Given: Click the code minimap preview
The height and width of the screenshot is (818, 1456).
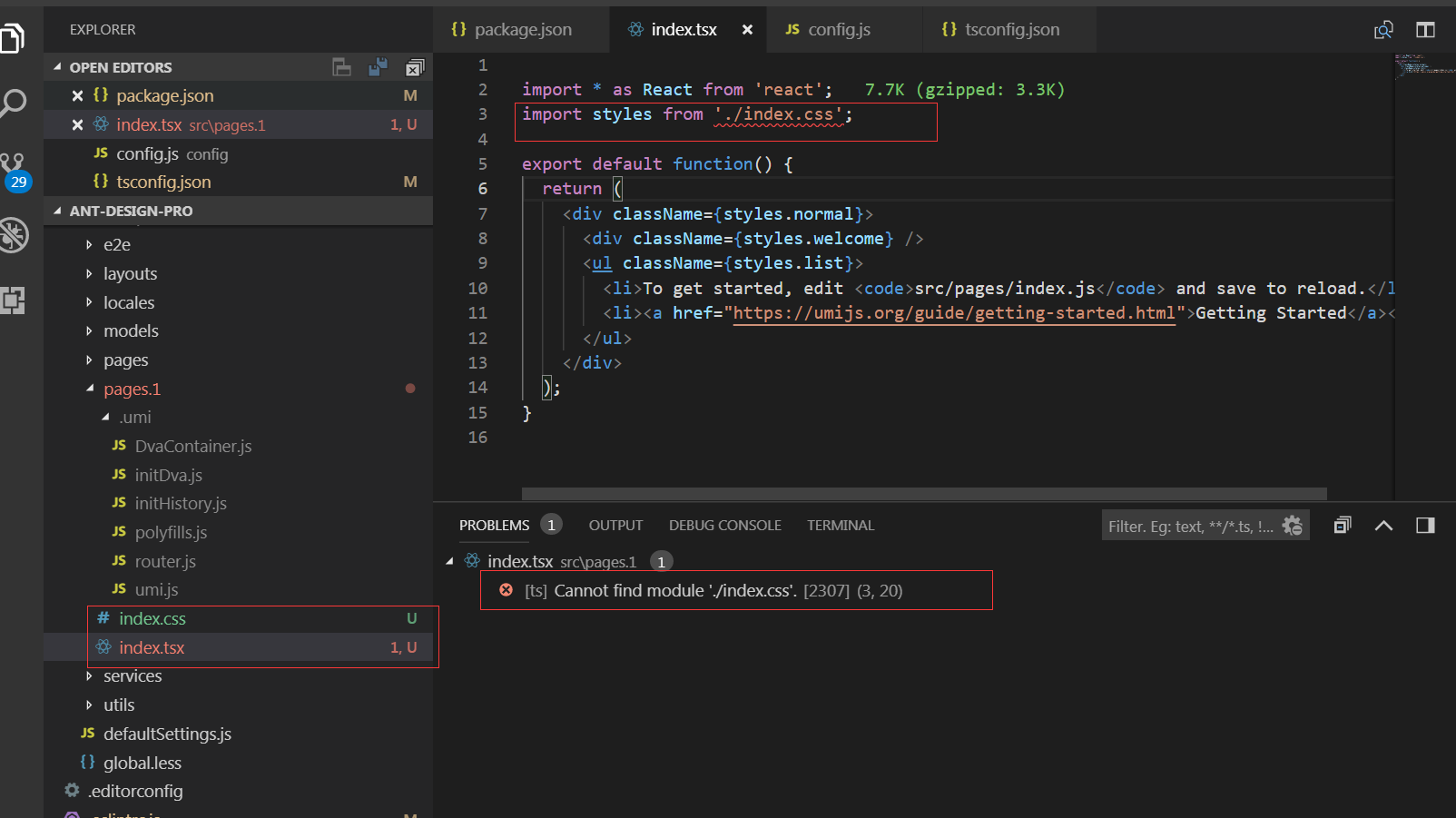Looking at the screenshot, I should click(x=1424, y=65).
